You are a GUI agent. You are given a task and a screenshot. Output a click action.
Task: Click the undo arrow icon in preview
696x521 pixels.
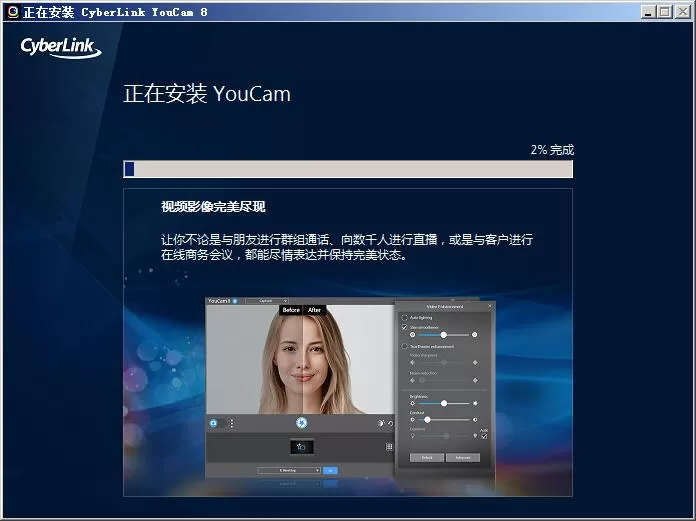391,423
